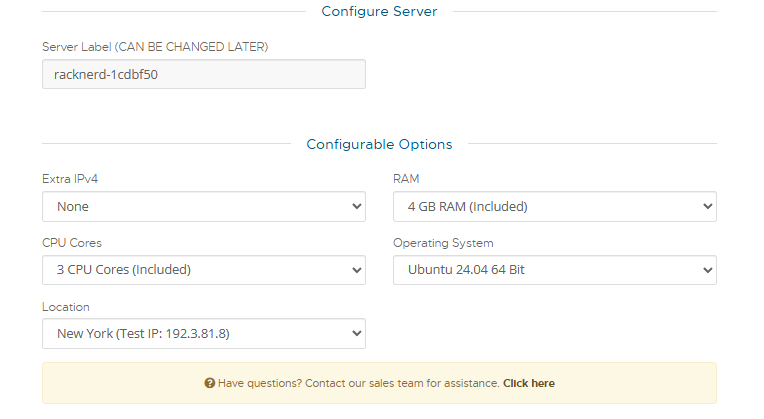Click the chevron on New York select
764x419 pixels.
pyautogui.click(x=357, y=333)
